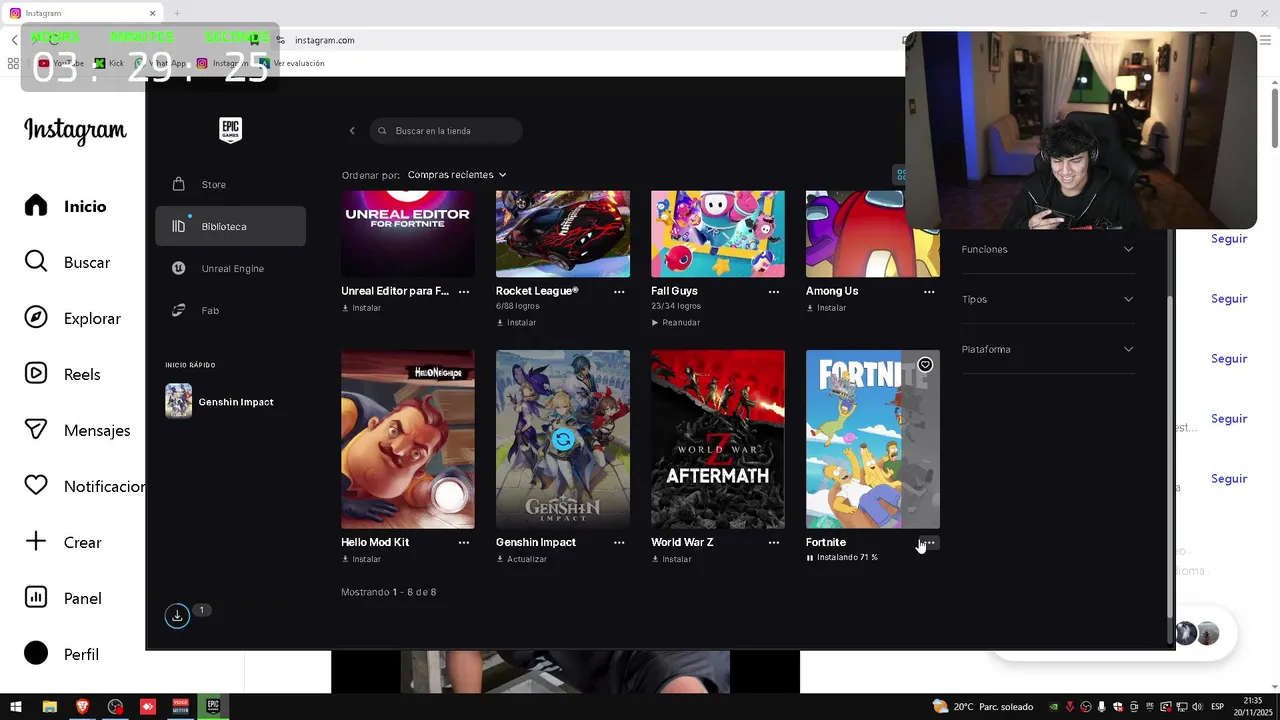1280x720 pixels.
Task: Click the instagram.com address bar
Action: [x=590, y=40]
